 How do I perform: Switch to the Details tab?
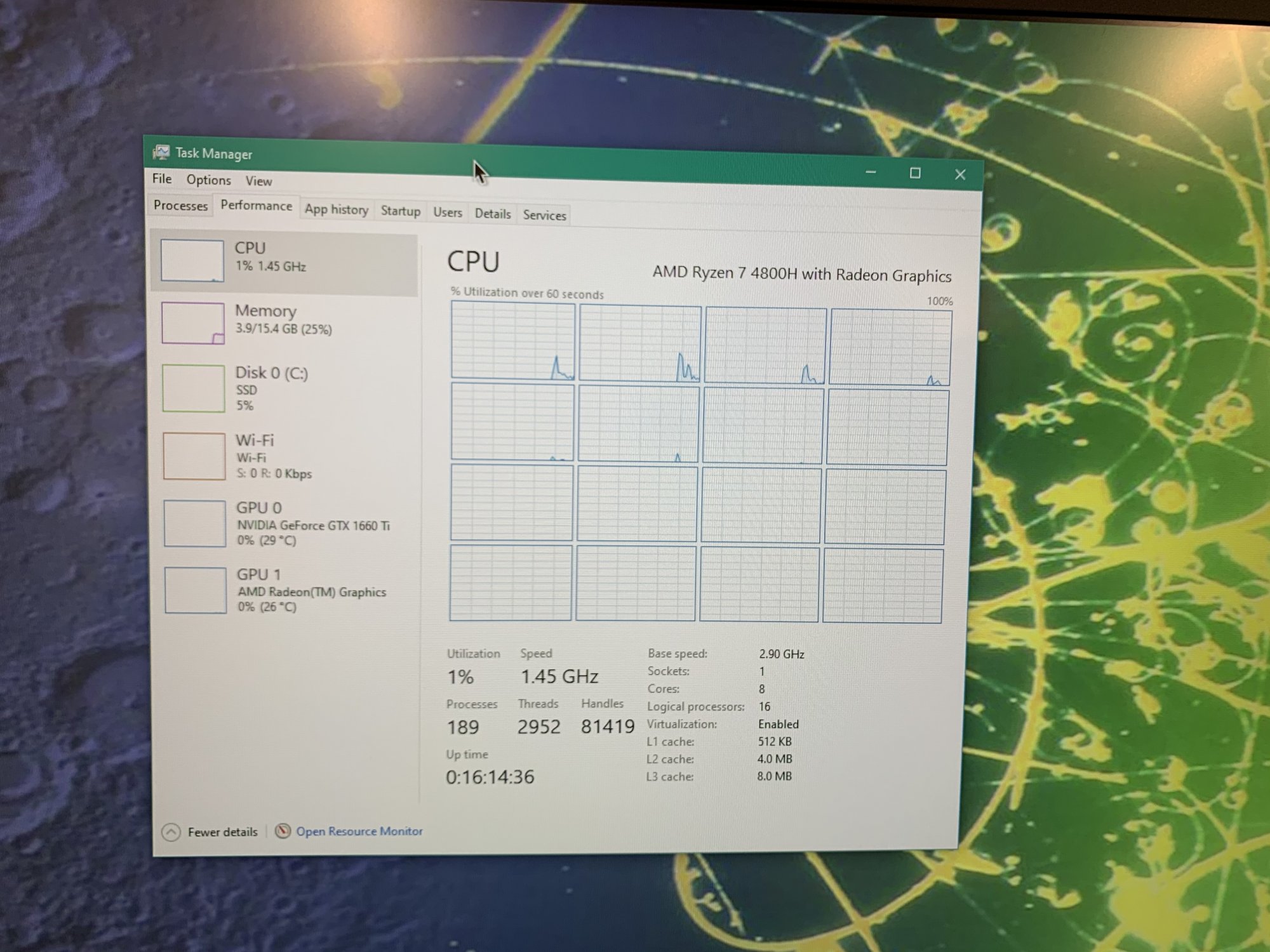tap(492, 214)
